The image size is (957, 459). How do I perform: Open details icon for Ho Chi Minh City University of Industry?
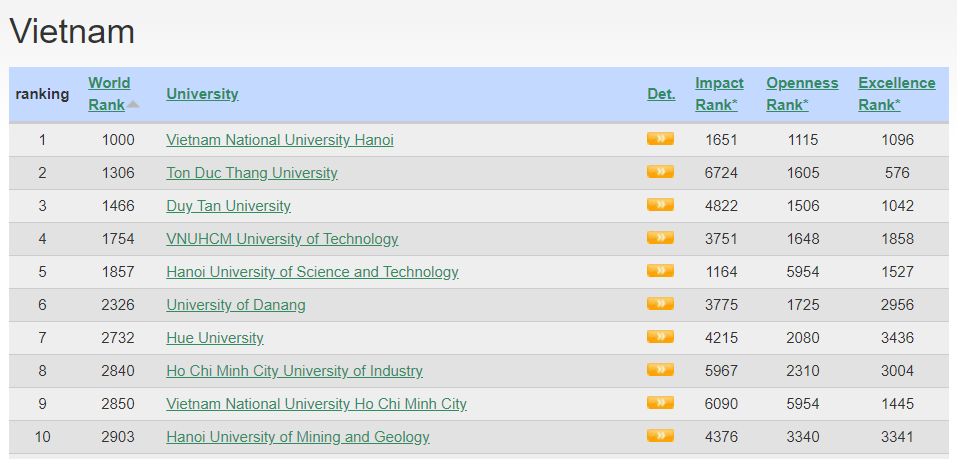point(660,369)
